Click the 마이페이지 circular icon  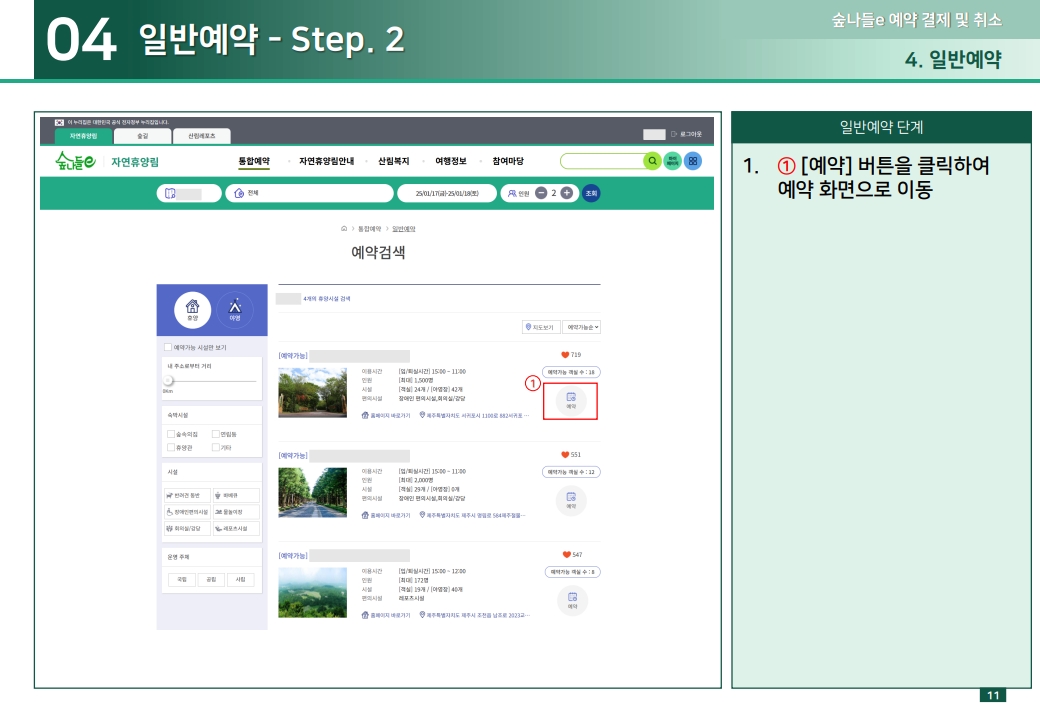tap(670, 161)
